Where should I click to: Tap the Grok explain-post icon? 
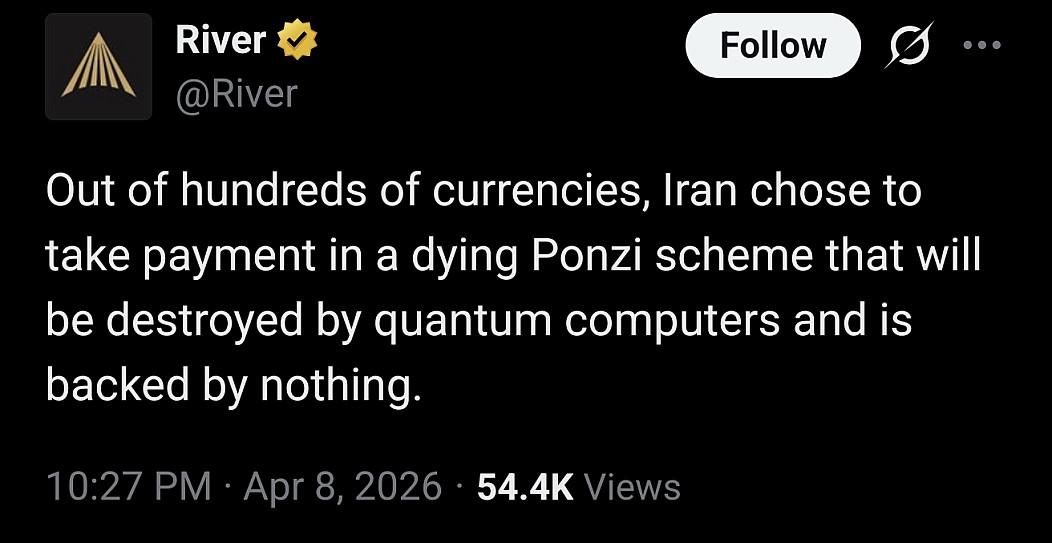coord(910,46)
